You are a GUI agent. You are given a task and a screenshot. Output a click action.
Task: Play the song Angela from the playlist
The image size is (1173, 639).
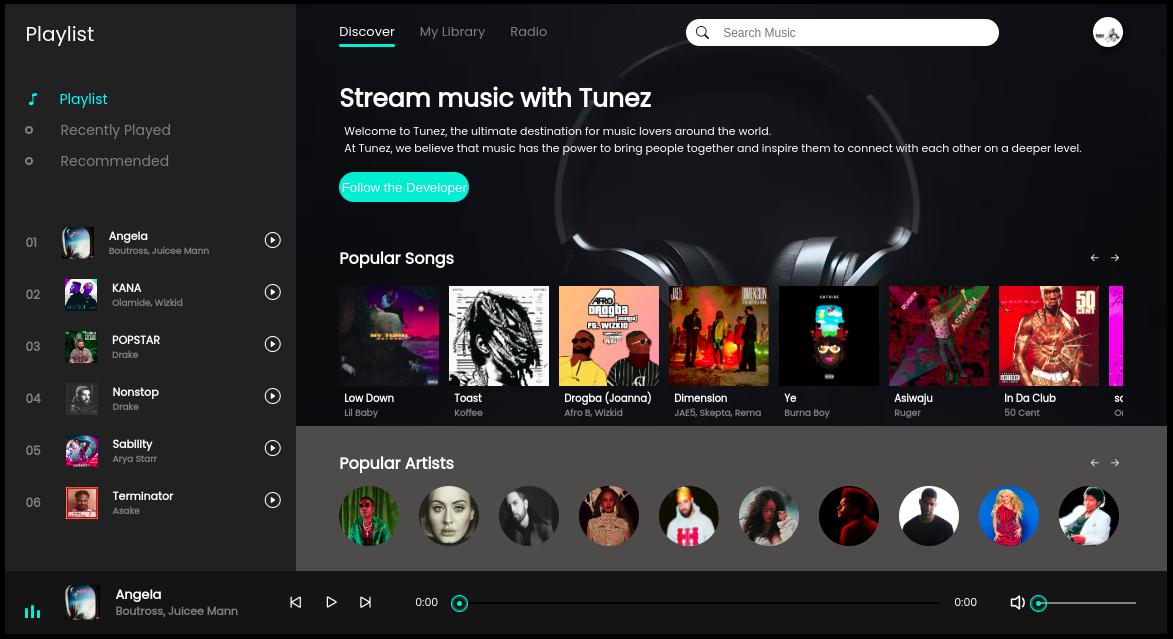pyautogui.click(x=272, y=240)
